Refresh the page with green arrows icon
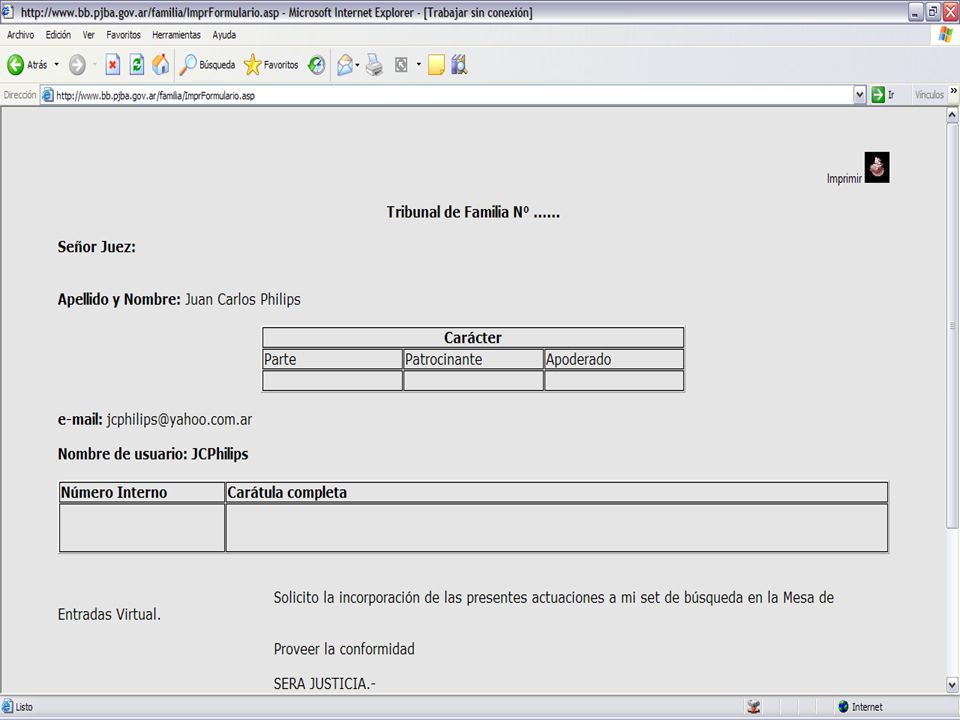This screenshot has height=720, width=960. (137, 64)
